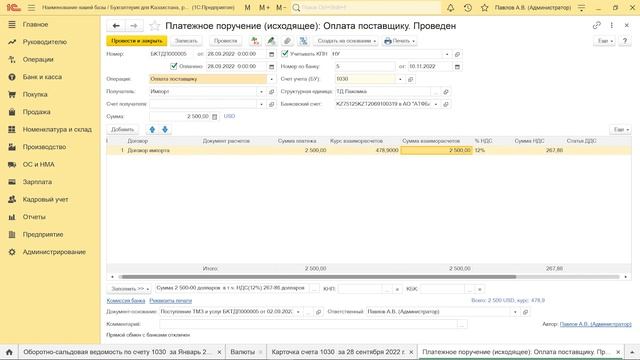
Task: Open Структурная единица record icon
Action: coord(446,92)
